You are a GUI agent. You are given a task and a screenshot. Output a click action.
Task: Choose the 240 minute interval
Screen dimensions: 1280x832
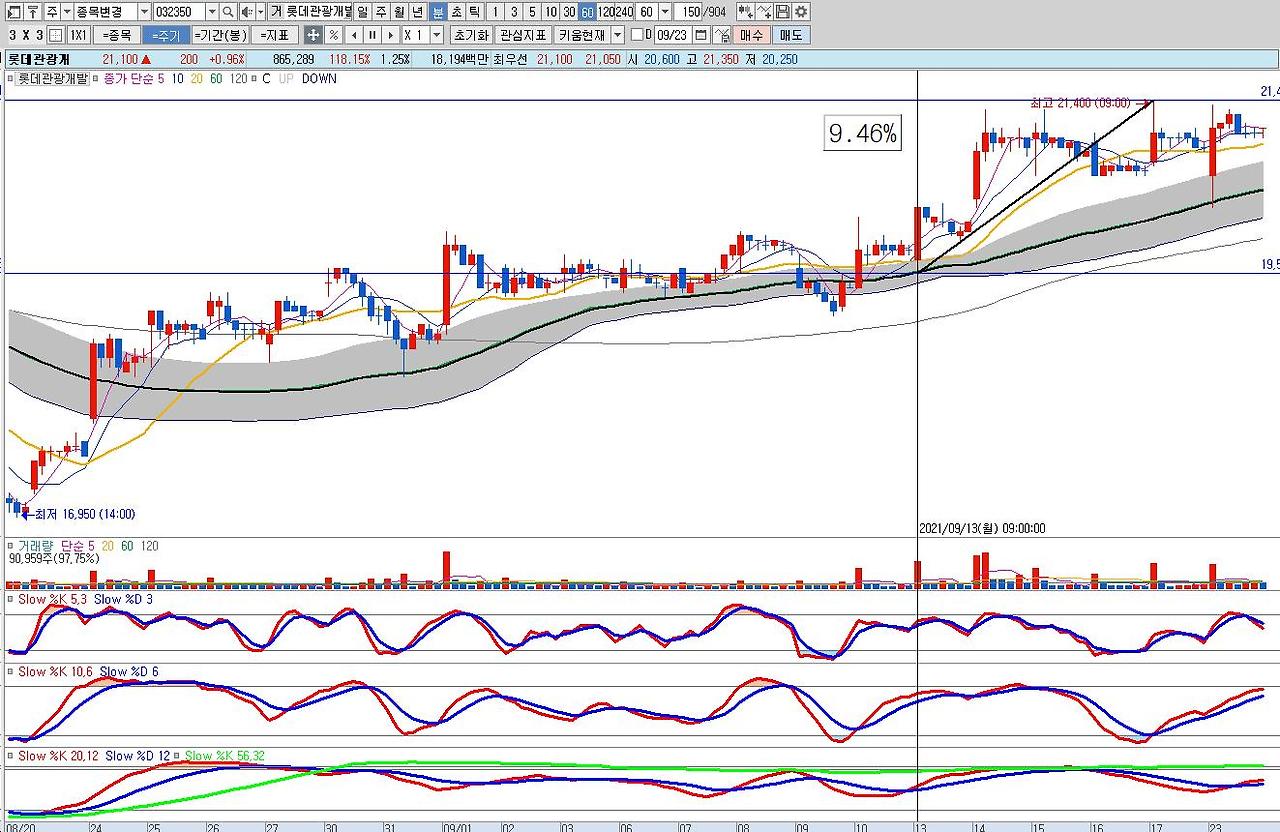tap(625, 12)
